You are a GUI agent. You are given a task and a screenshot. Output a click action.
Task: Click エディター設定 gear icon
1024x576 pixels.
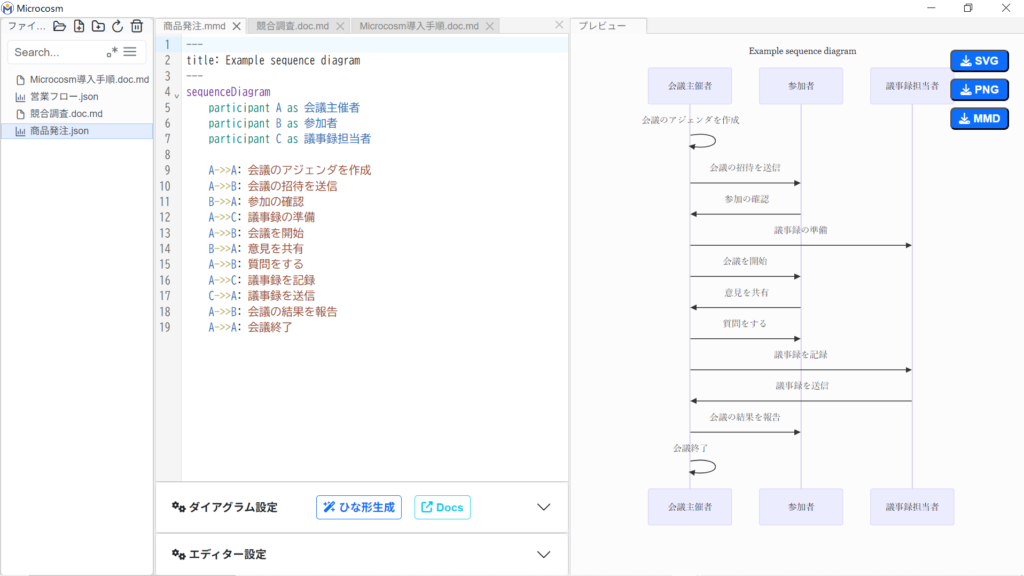[178, 554]
